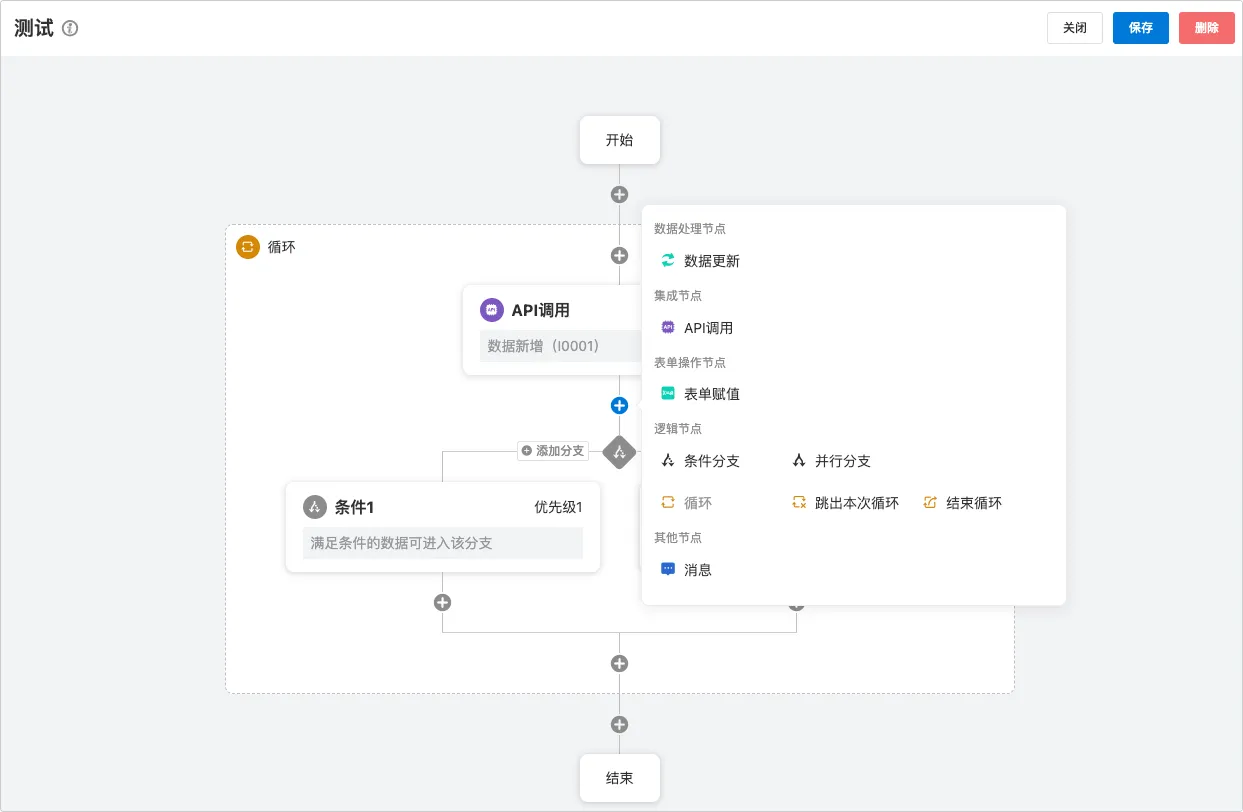This screenshot has height=812, width=1243.
Task: Click the 循环 container label text
Action: pyautogui.click(x=282, y=246)
